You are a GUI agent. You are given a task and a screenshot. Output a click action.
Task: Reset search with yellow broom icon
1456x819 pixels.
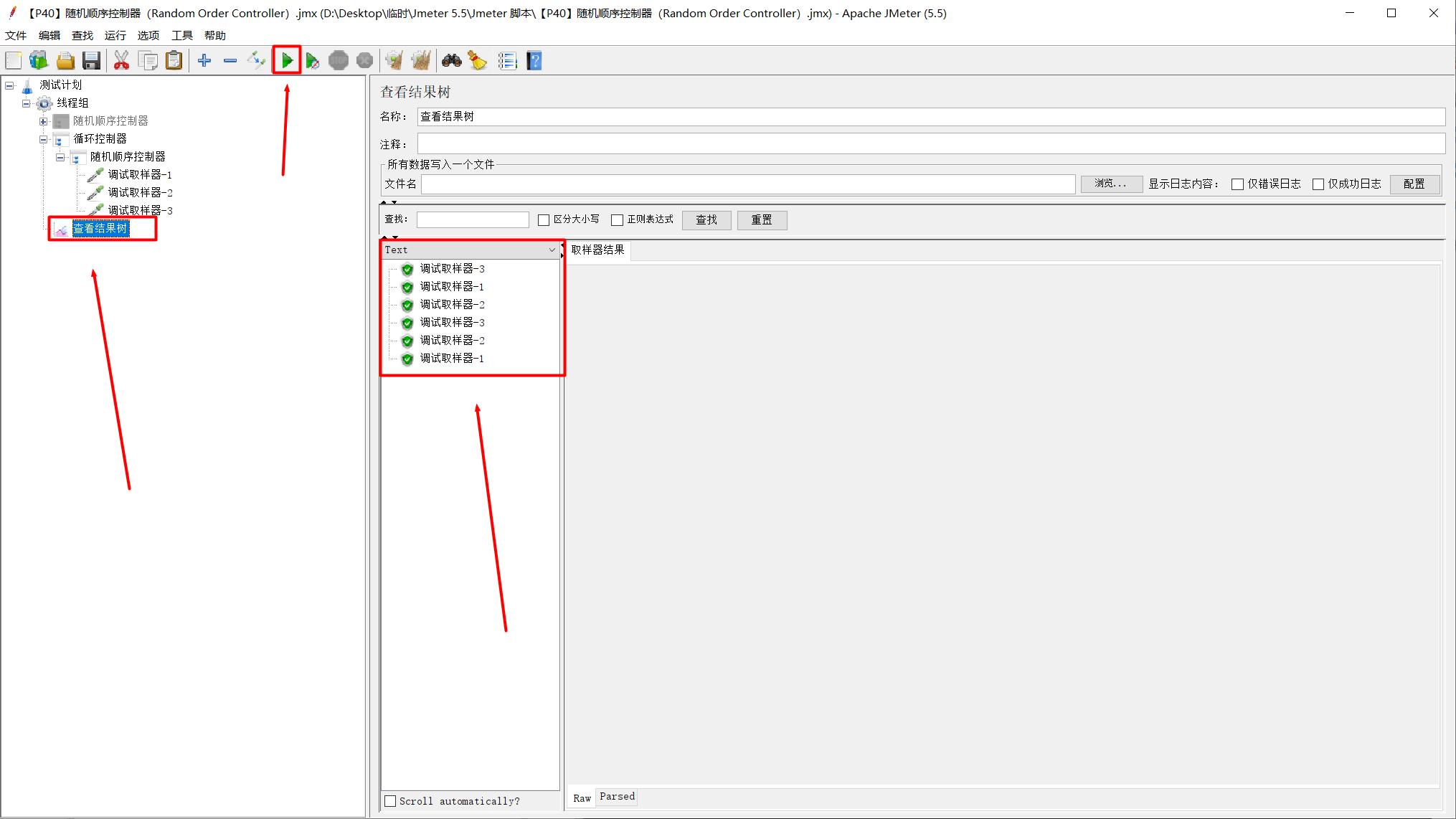[x=478, y=61]
